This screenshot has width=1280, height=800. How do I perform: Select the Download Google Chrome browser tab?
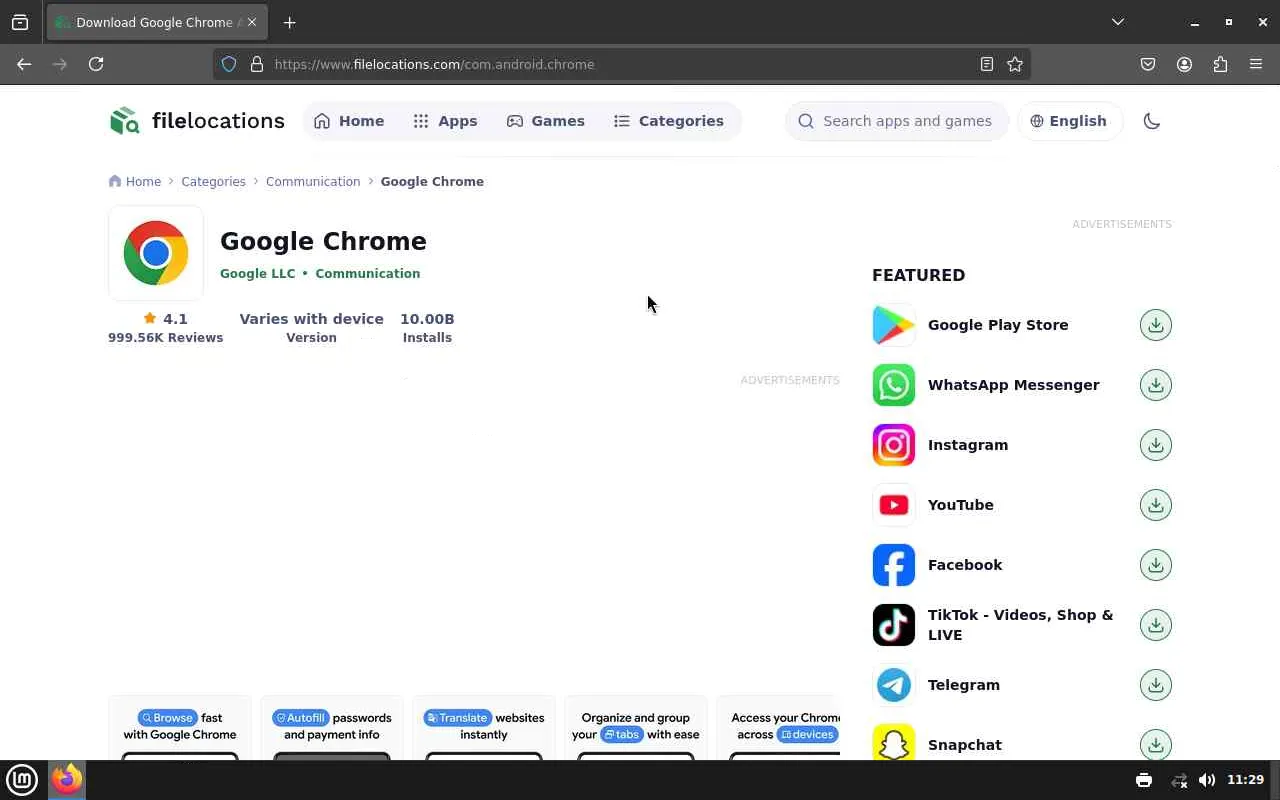[157, 22]
